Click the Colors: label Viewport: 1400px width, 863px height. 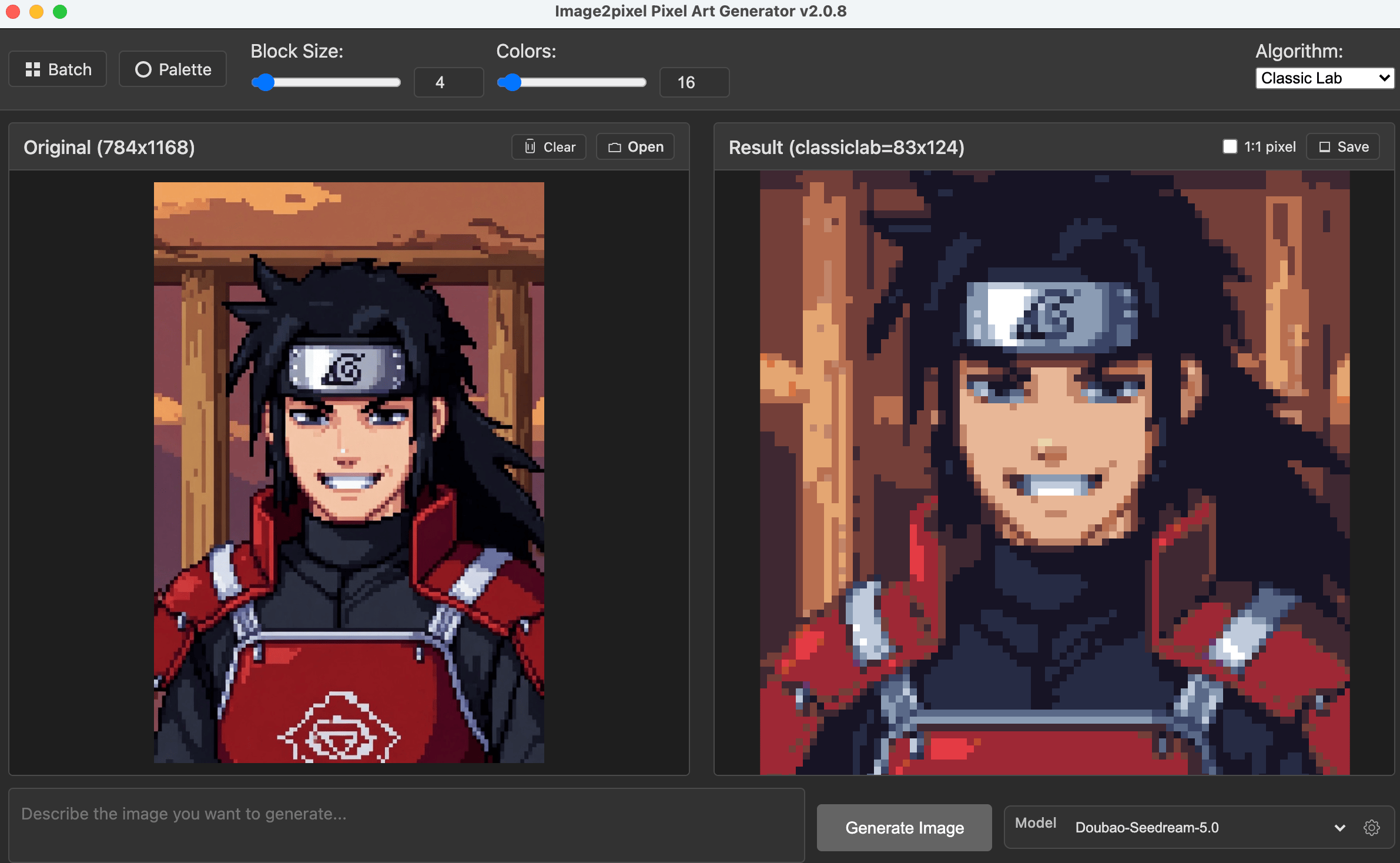(x=526, y=51)
